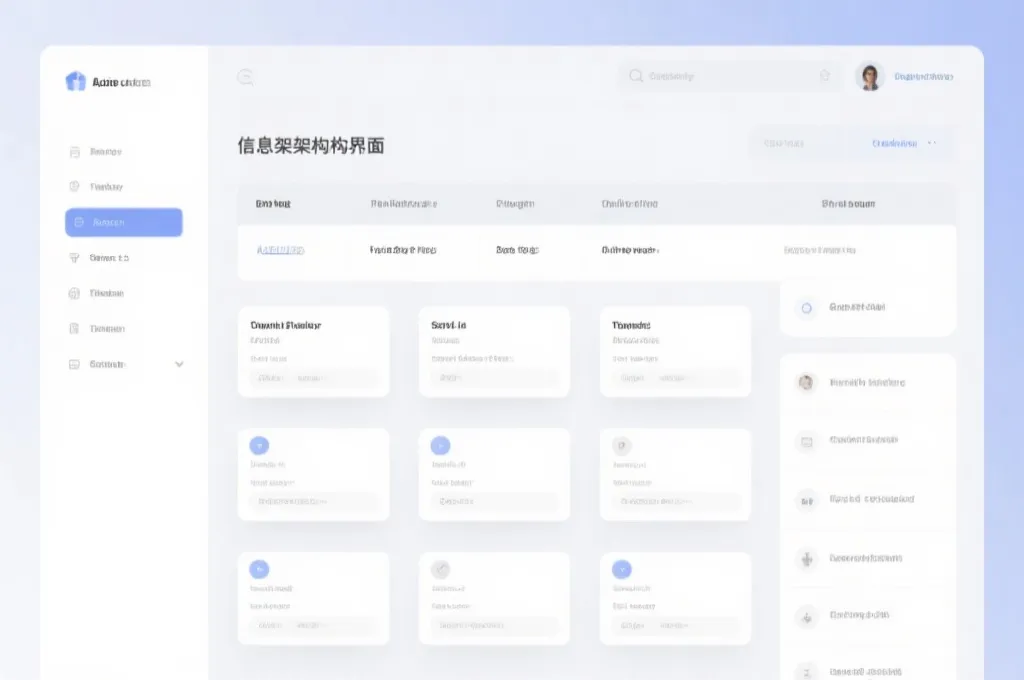Click the magnifier icon left of header
The height and width of the screenshot is (680, 1024).
(x=245, y=77)
